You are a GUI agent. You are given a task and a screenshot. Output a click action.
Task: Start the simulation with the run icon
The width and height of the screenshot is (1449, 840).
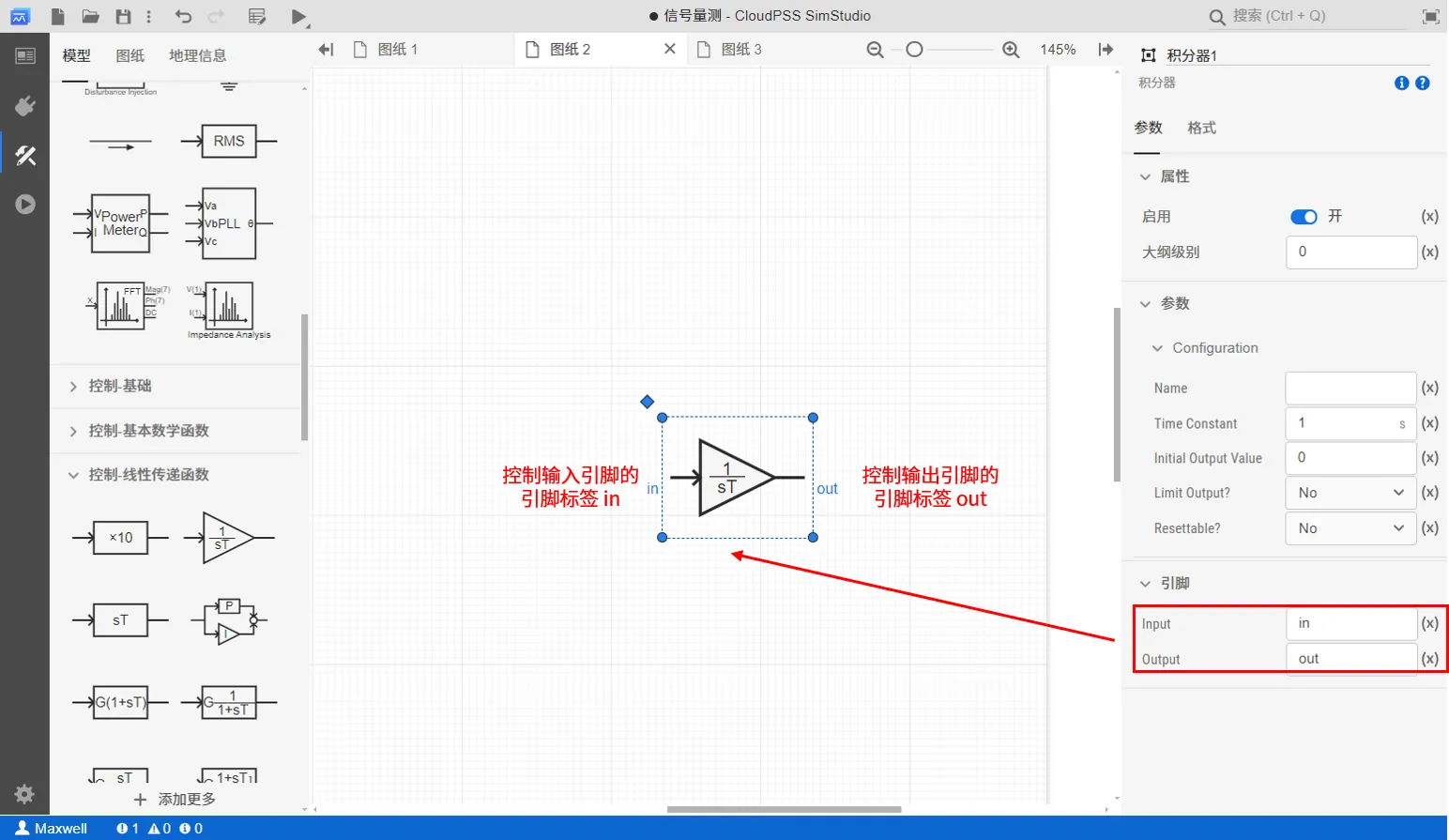[299, 16]
